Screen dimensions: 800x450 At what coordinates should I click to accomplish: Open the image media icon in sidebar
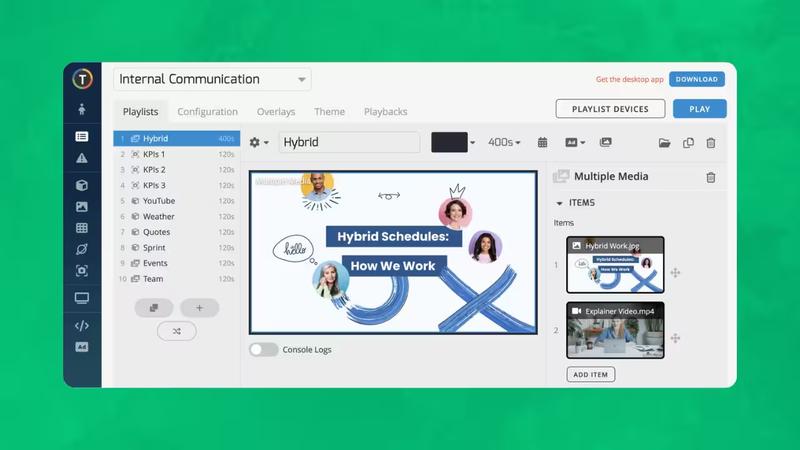82,207
